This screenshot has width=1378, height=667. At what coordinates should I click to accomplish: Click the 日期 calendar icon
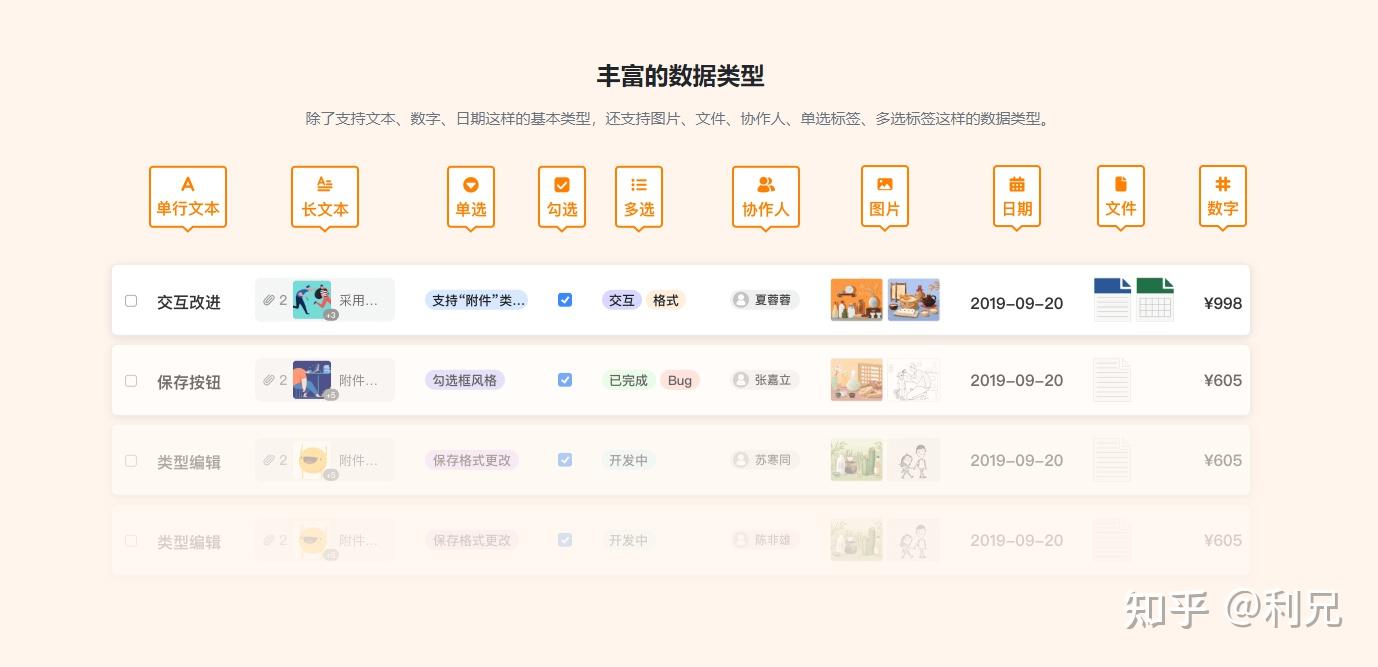click(x=1016, y=185)
